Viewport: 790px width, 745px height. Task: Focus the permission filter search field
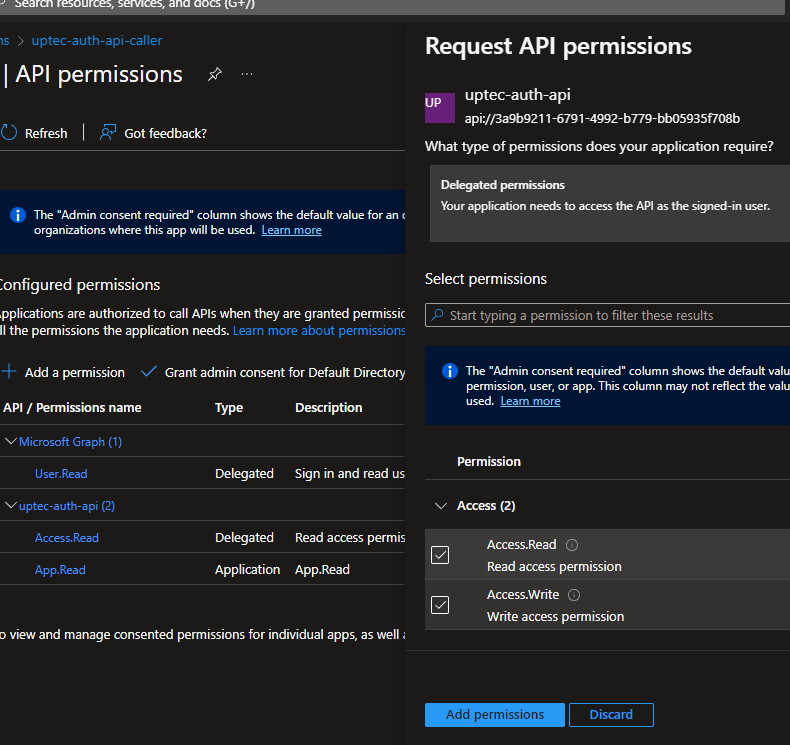pos(610,315)
